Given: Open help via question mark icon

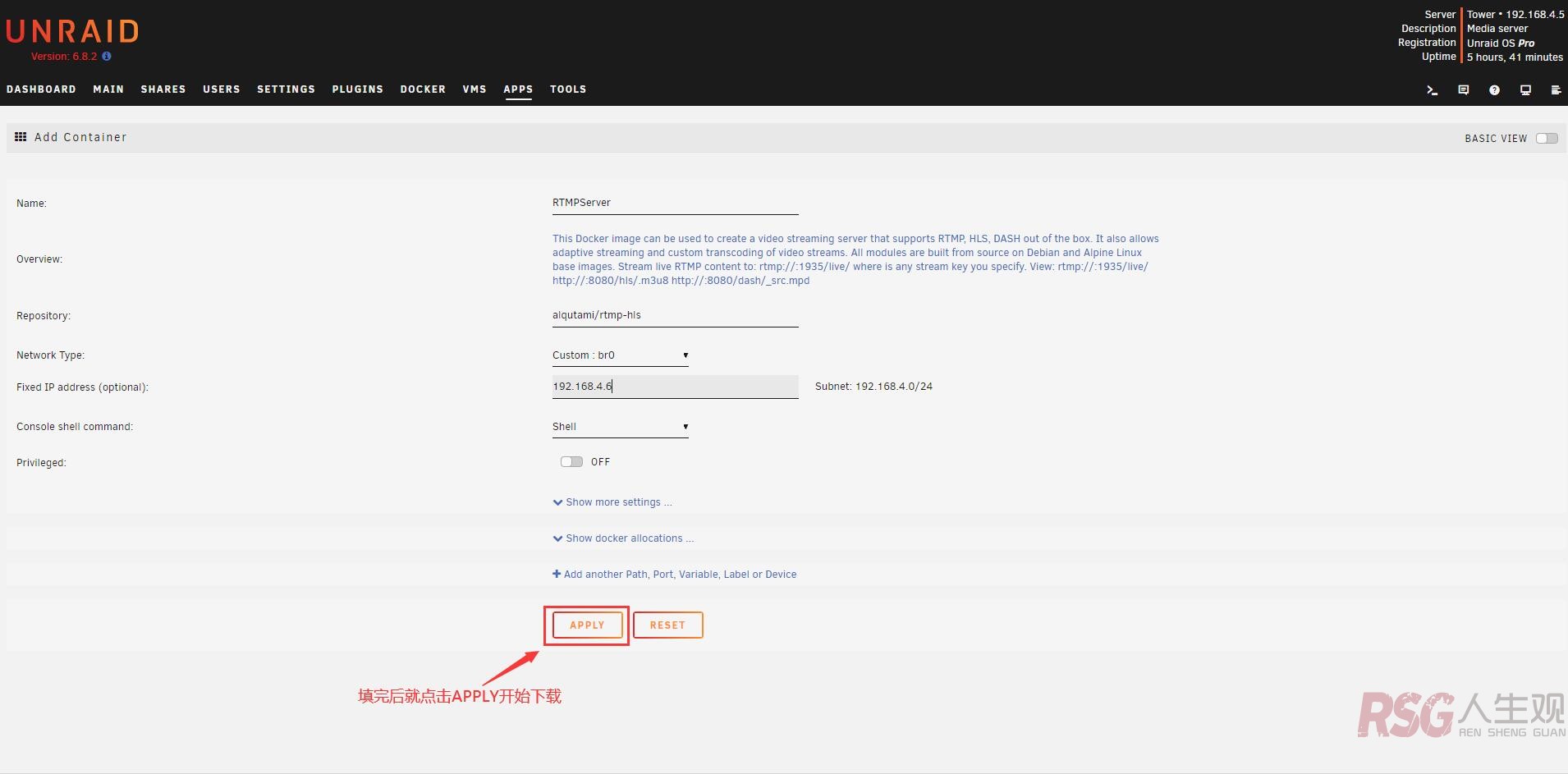Looking at the screenshot, I should click(x=1494, y=90).
